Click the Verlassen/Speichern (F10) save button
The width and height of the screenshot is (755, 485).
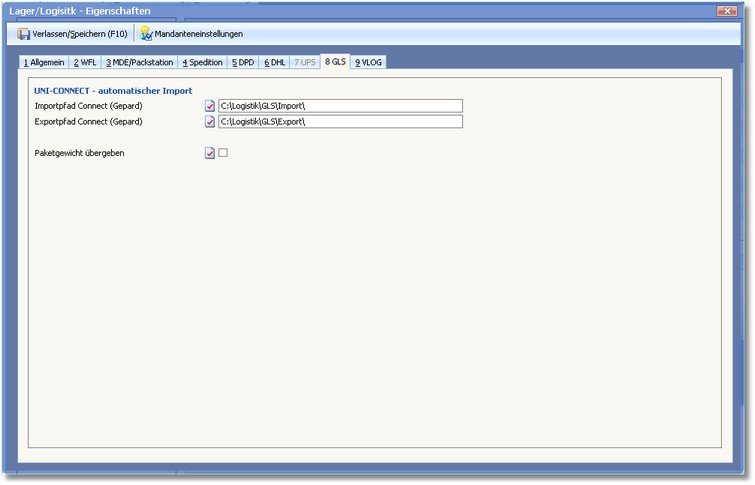(72, 34)
